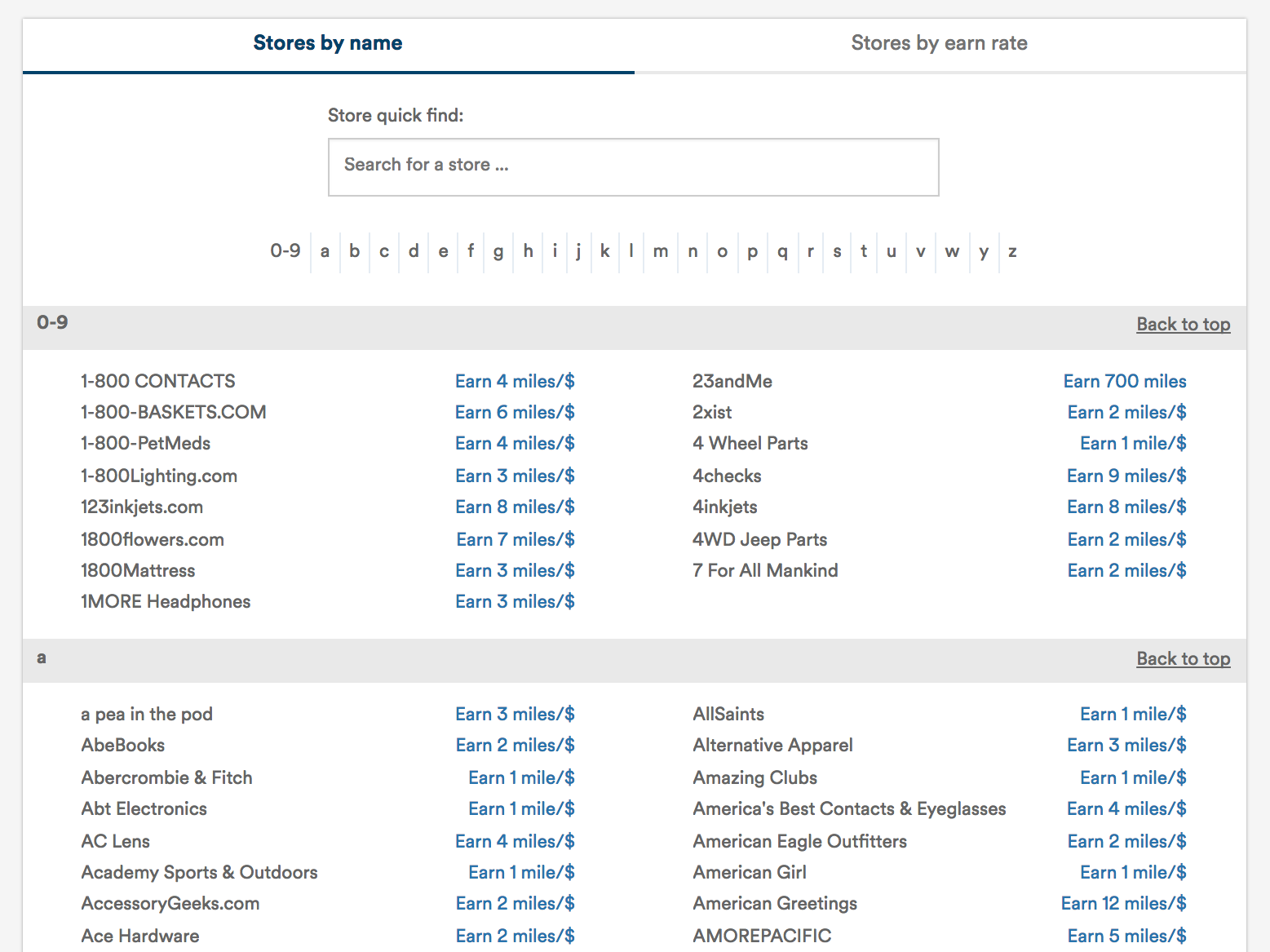
Task: Click Earn 7 miles/$ for 1800flowers.com
Action: [x=516, y=539]
